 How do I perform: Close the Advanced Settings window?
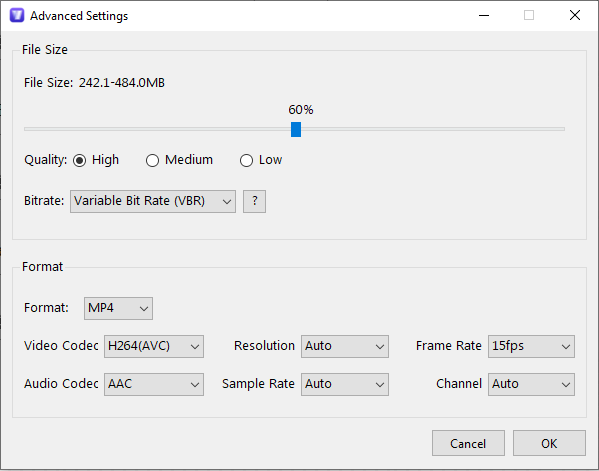575,15
